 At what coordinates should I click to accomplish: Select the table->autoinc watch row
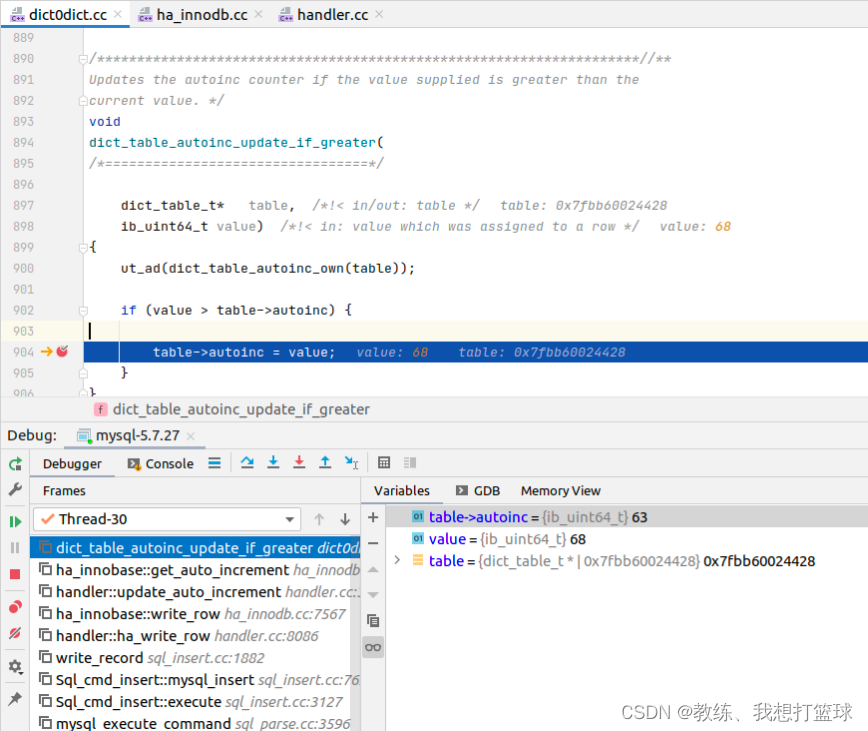coord(627,517)
